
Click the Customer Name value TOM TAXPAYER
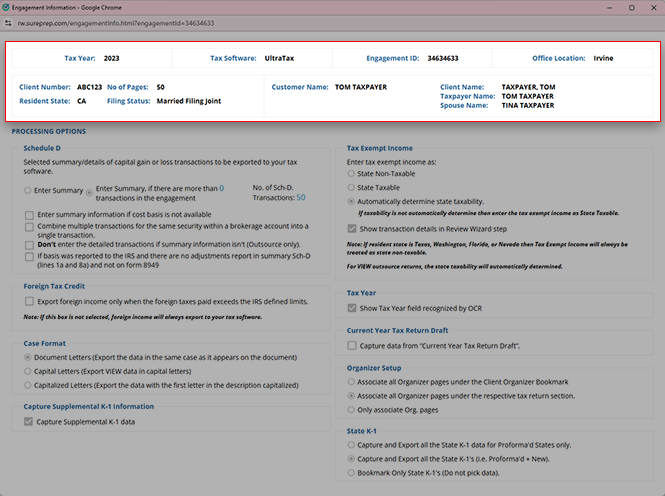tap(361, 87)
